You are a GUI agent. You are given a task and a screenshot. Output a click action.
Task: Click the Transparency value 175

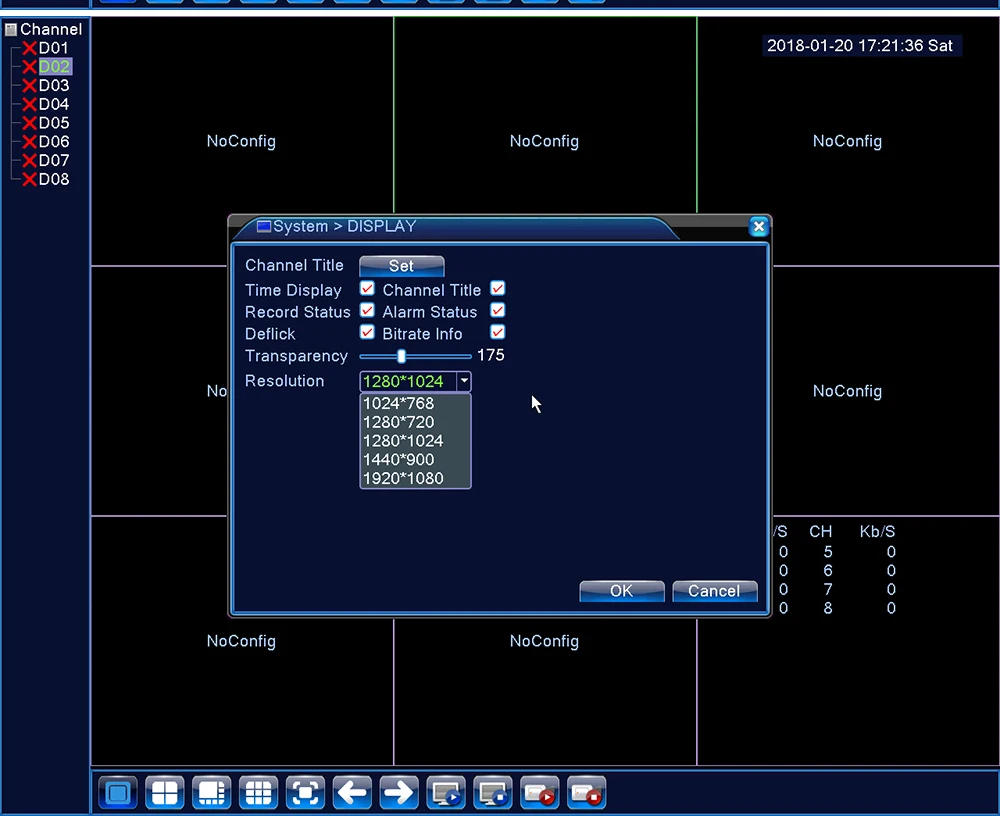pos(490,355)
